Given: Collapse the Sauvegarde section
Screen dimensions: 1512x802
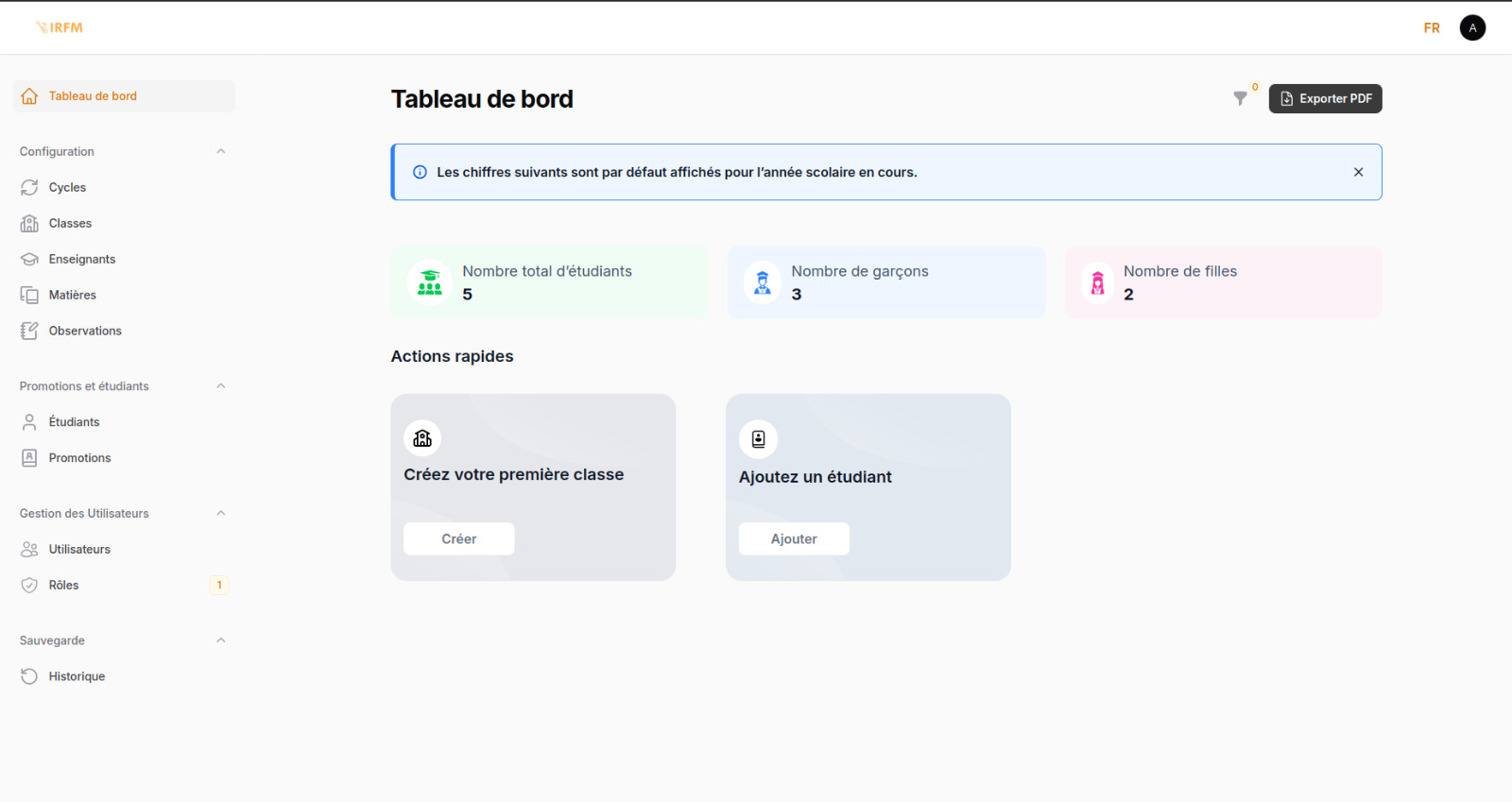Looking at the screenshot, I should (x=221, y=640).
